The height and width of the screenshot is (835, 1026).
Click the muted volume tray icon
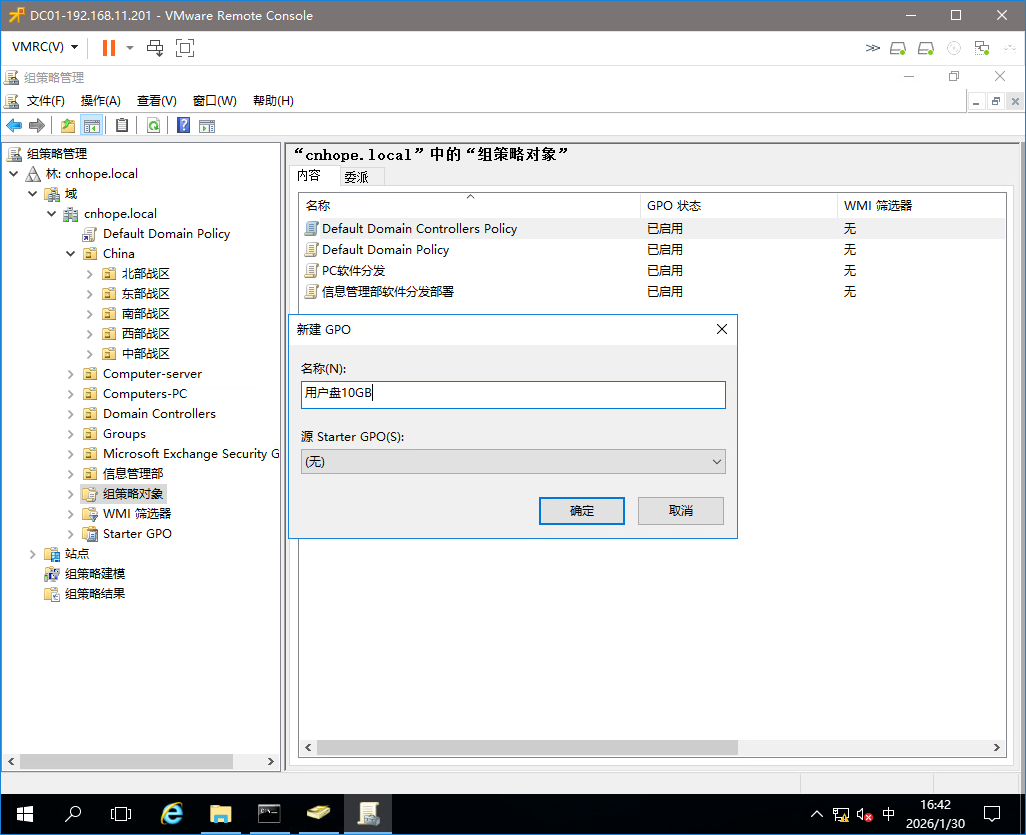[864, 815]
